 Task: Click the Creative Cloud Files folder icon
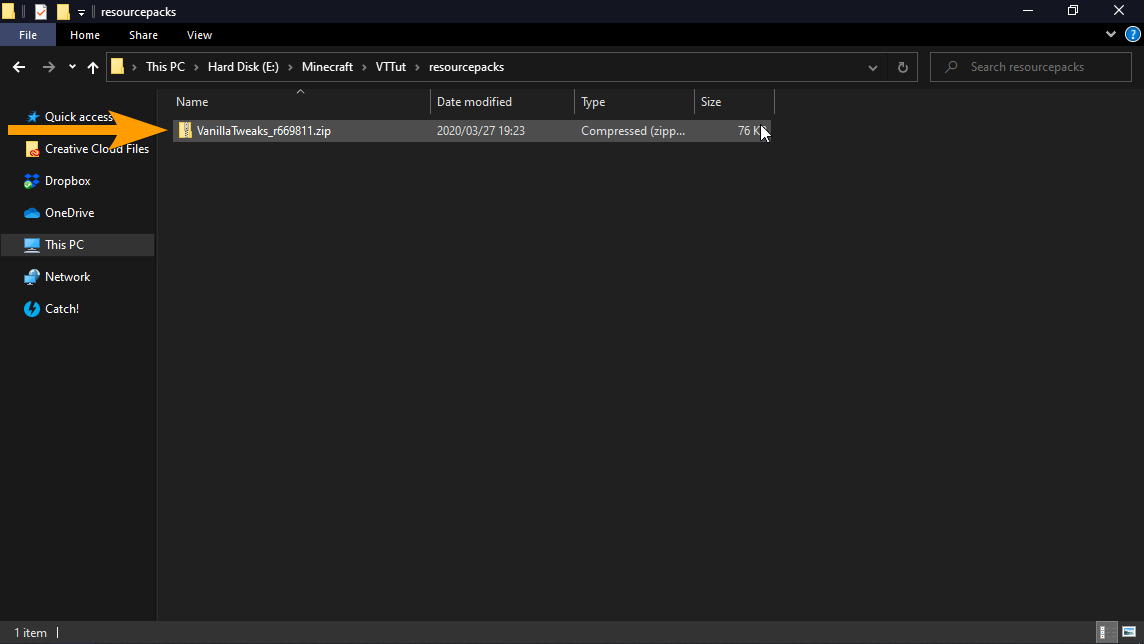click(32, 149)
